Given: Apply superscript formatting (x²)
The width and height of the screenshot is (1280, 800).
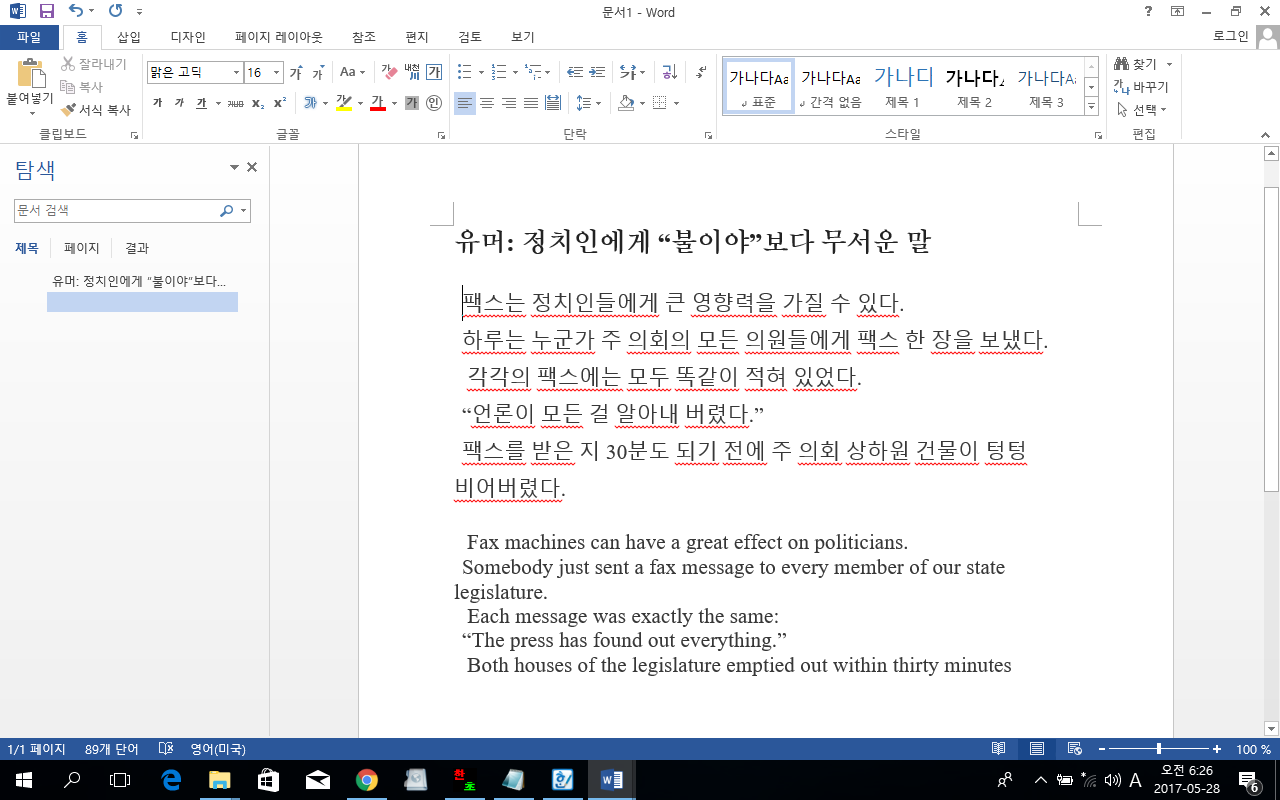Looking at the screenshot, I should coord(280,103).
